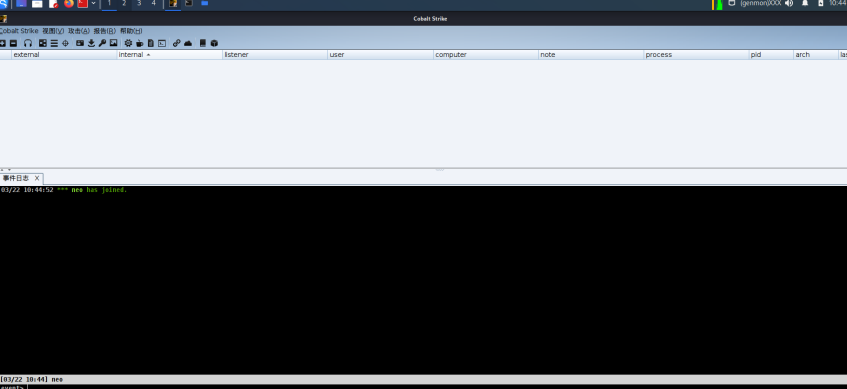Open the coffee cup Java applet icon
Image resolution: width=847 pixels, height=389 pixels.
pyautogui.click(x=139, y=43)
